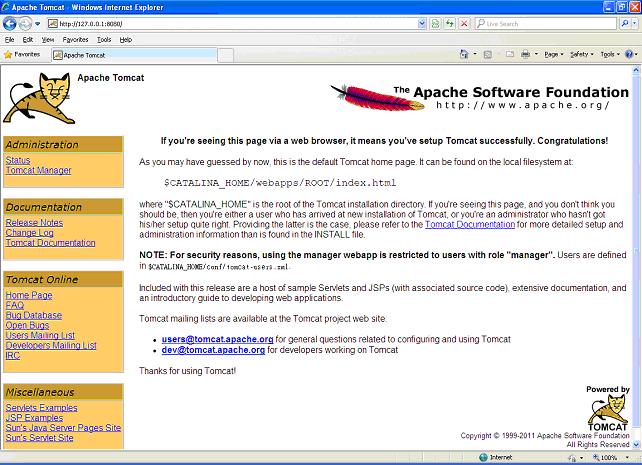Open the 100% zoom level control
Image resolution: width=642 pixels, height=465 pixels.
click(x=611, y=457)
